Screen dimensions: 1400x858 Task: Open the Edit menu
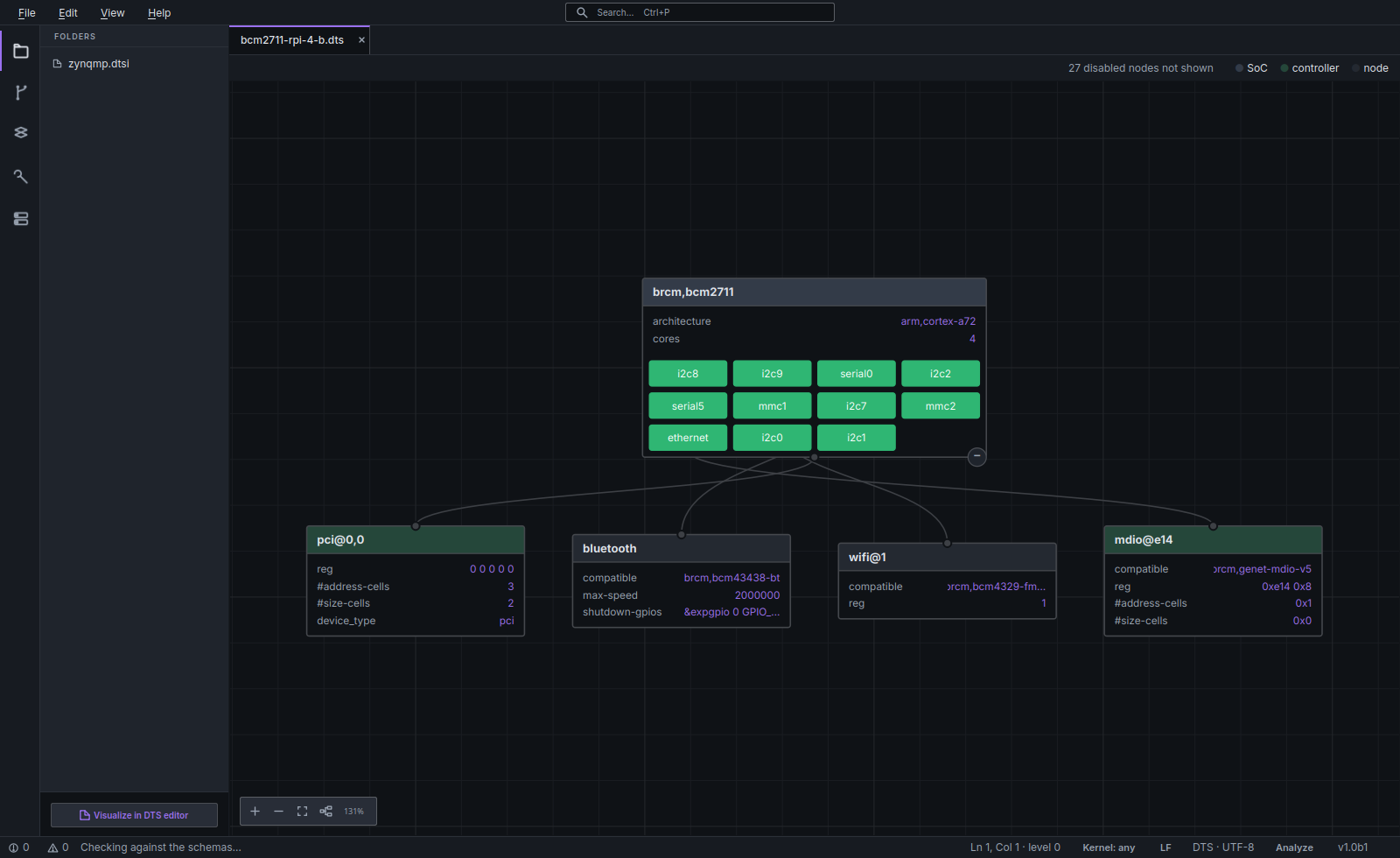pyautogui.click(x=68, y=12)
